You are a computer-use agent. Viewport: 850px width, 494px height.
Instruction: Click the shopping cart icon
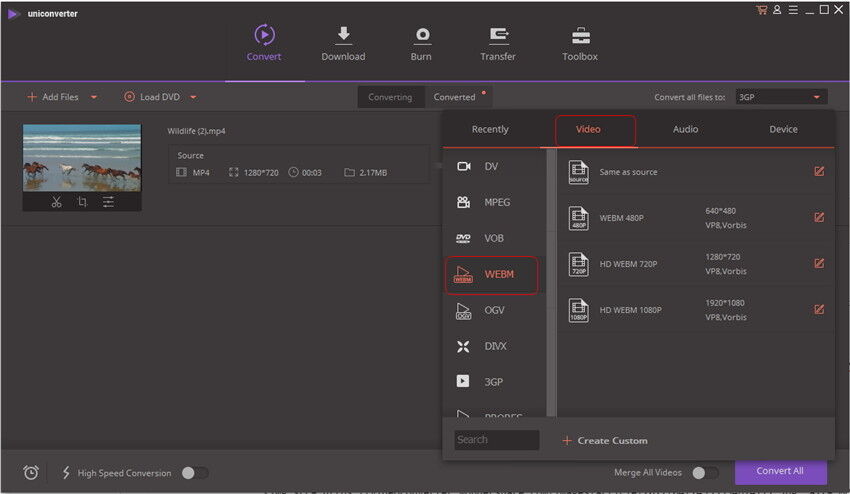pyautogui.click(x=762, y=10)
